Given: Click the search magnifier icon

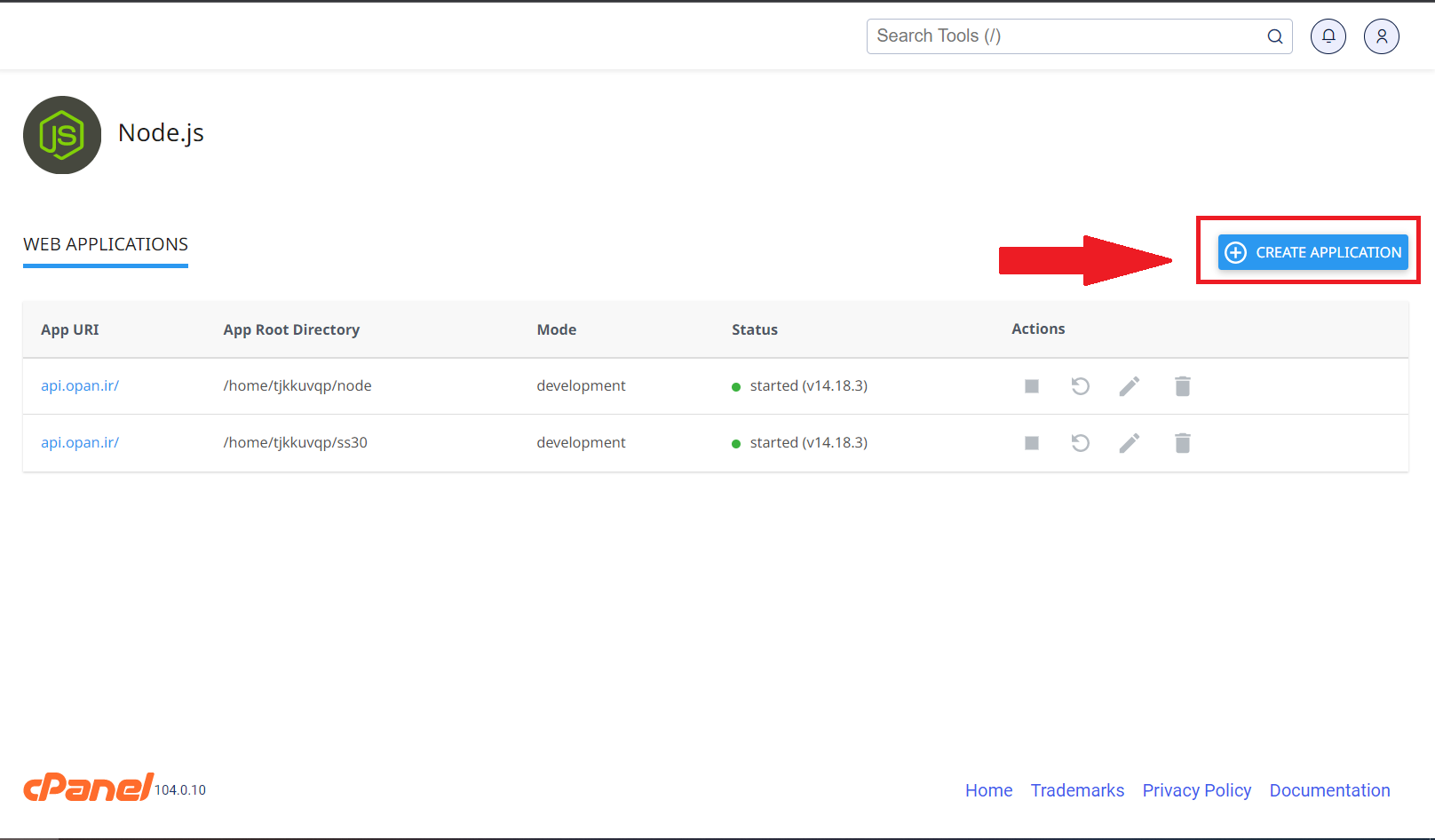Looking at the screenshot, I should pyautogui.click(x=1274, y=36).
